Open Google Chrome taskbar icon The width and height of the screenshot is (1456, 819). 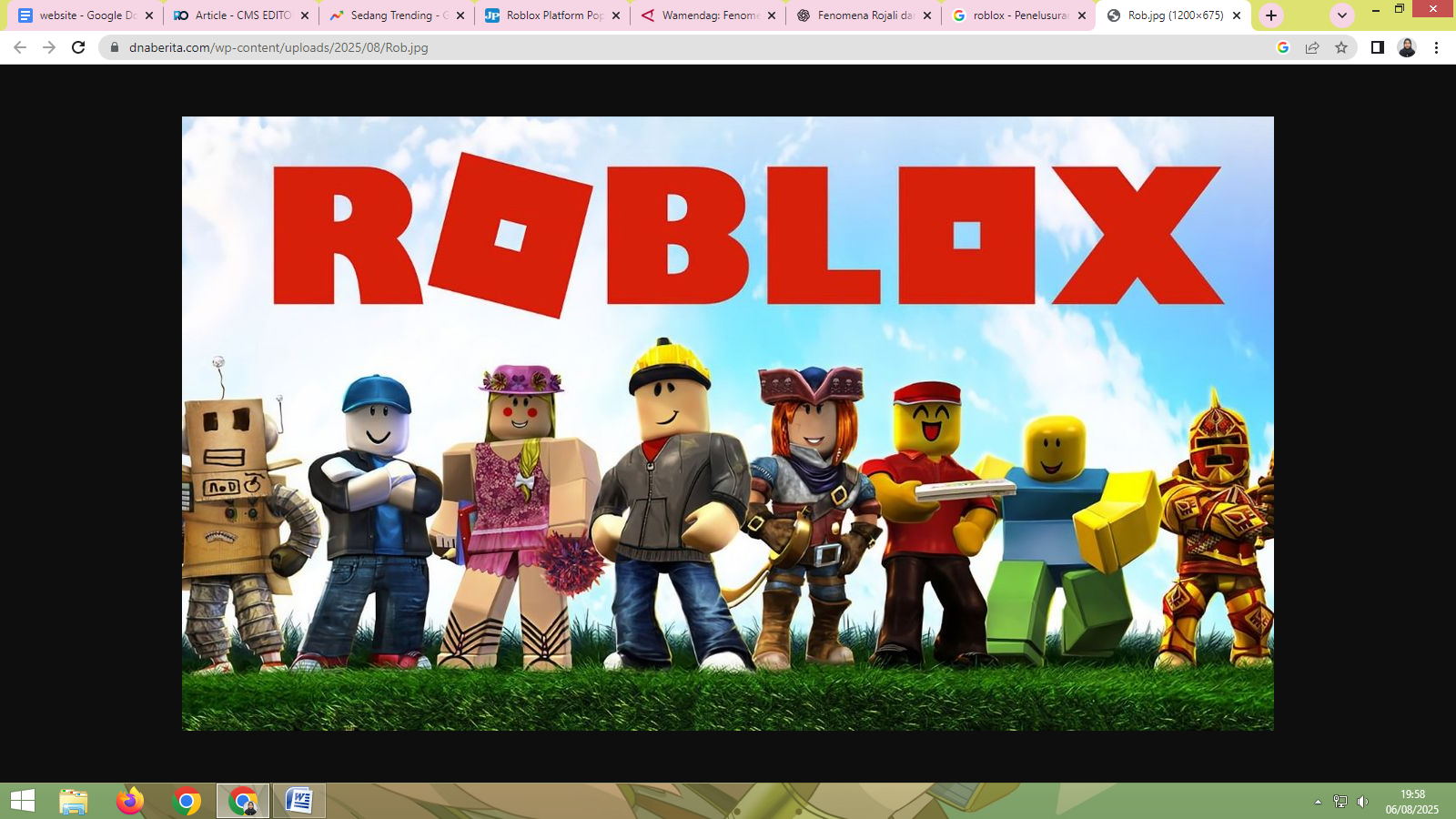[x=187, y=801]
